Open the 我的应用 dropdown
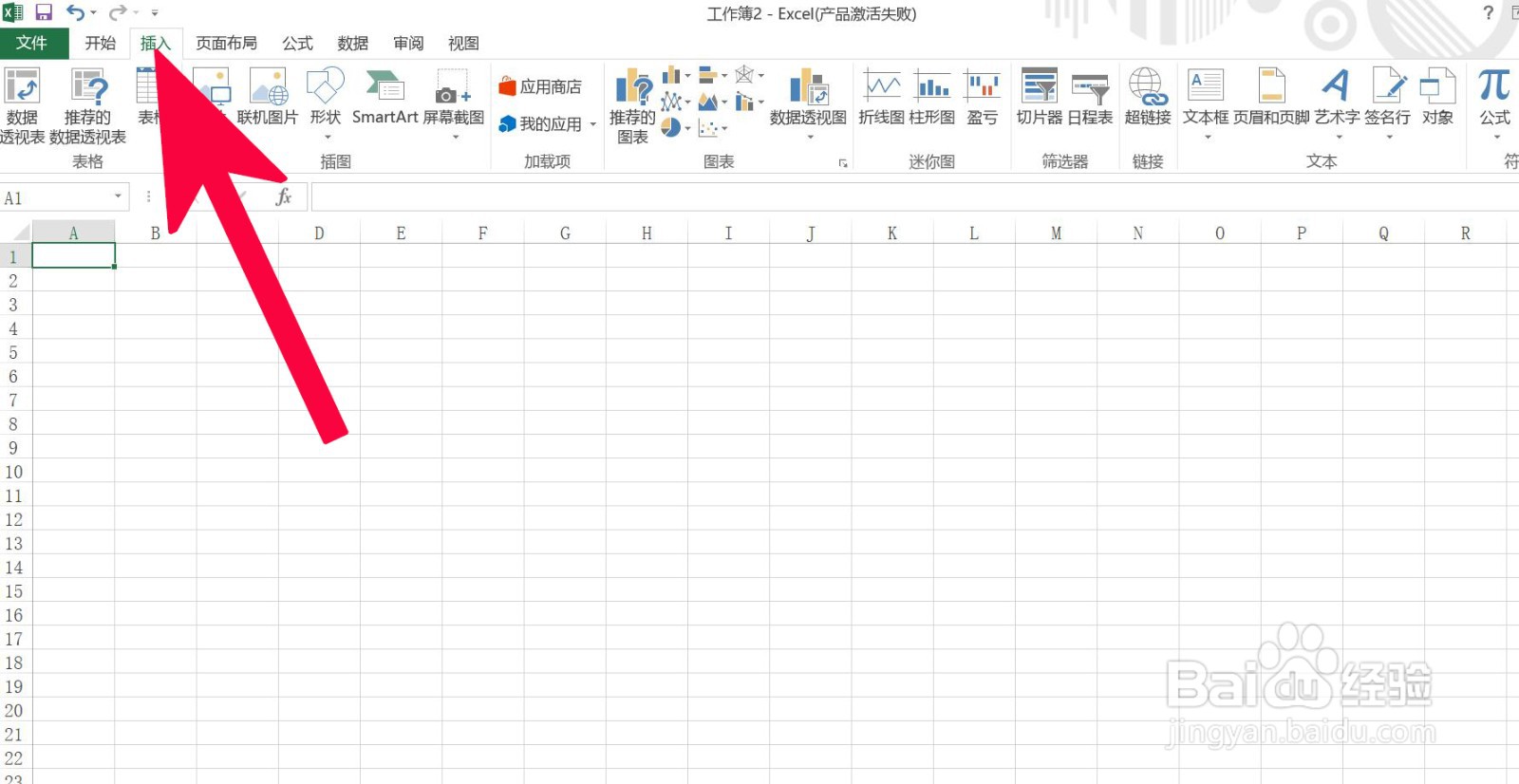 coord(547,124)
